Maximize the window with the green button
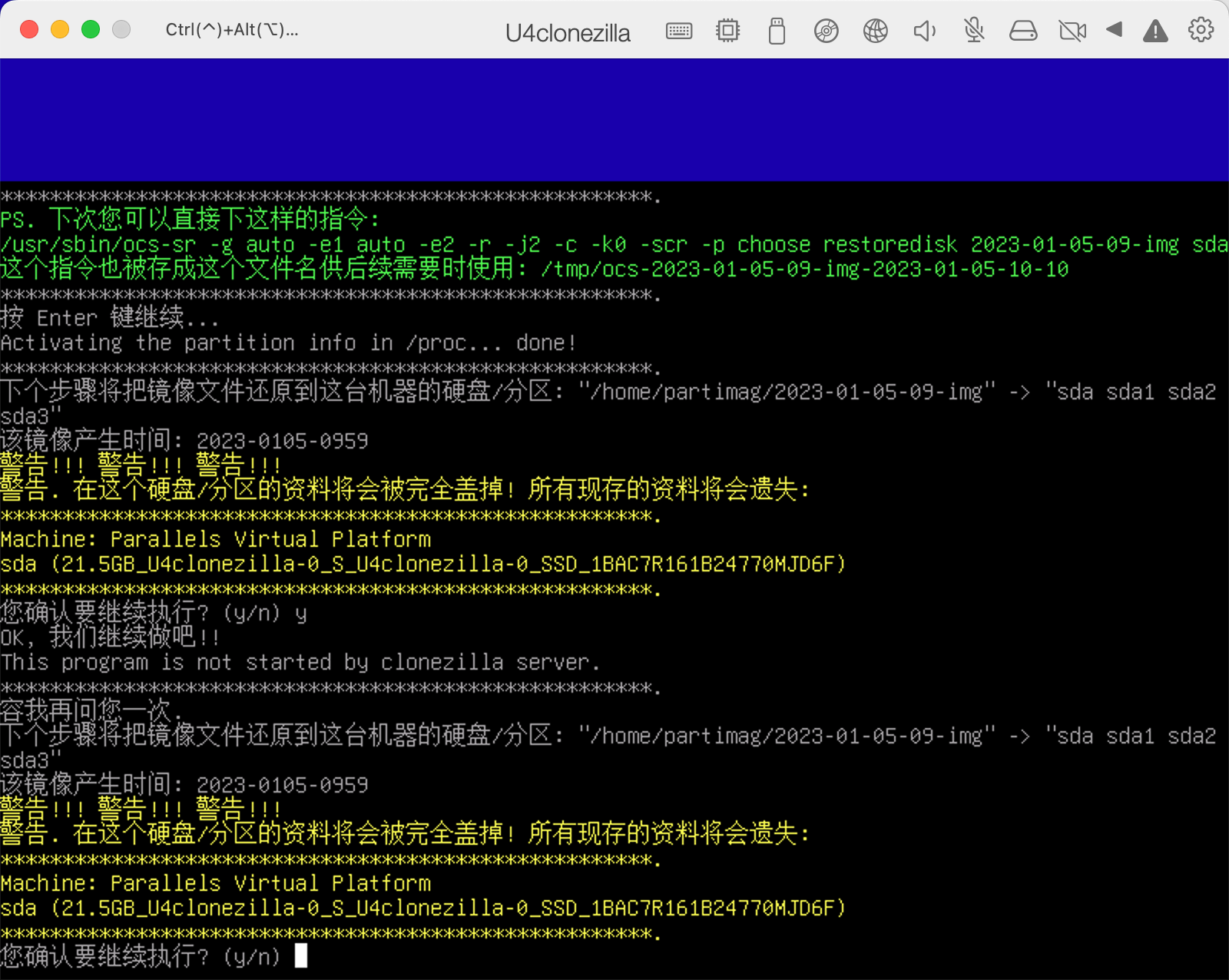 point(91,29)
